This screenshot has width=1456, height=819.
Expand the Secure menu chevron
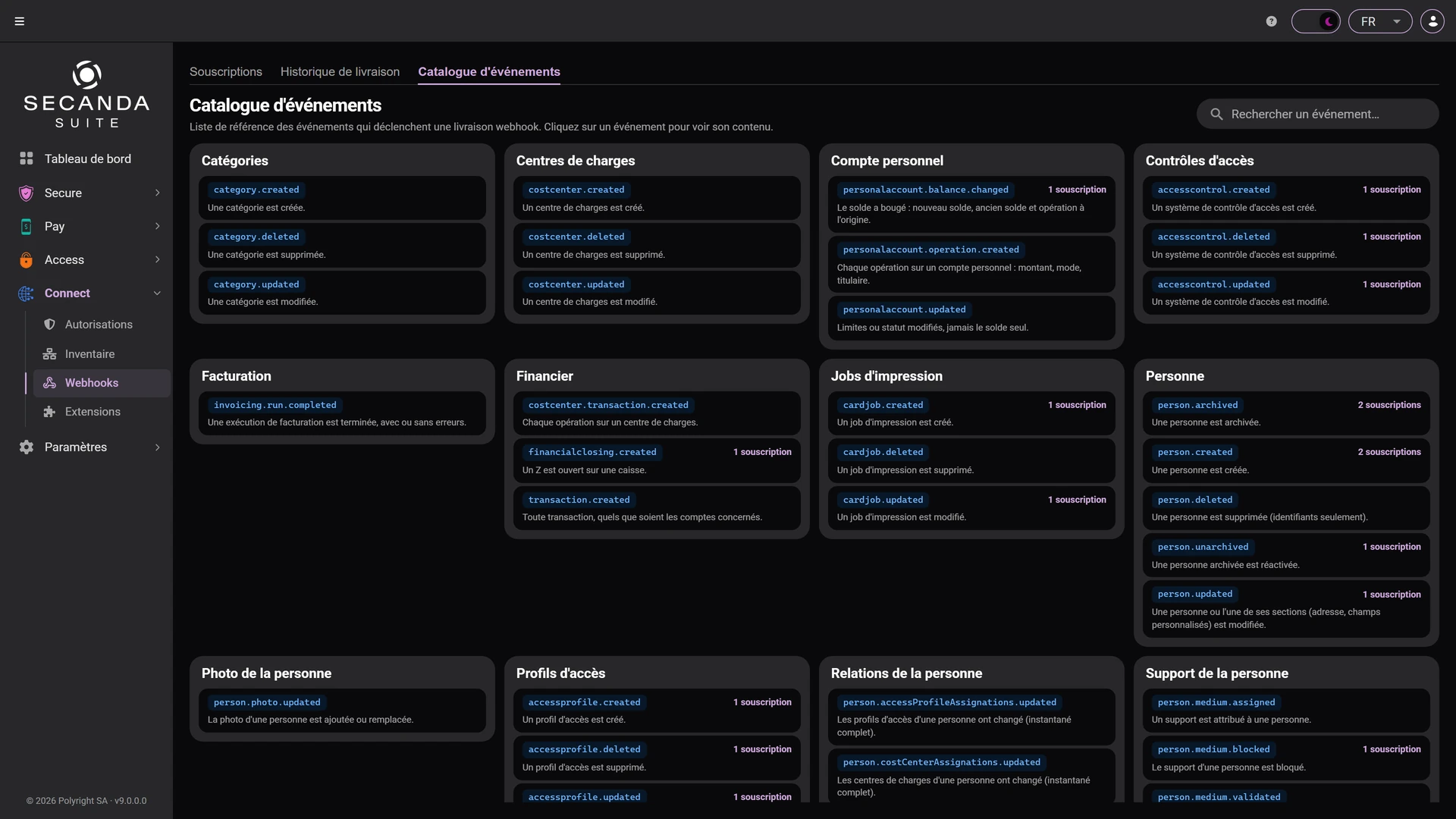pyautogui.click(x=157, y=193)
